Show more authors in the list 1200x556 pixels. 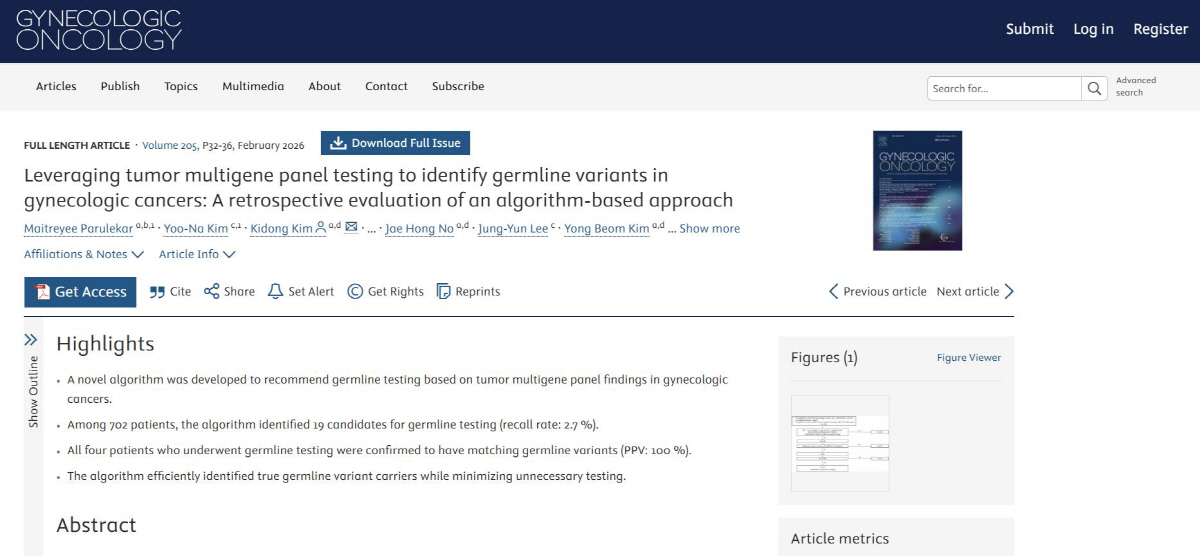(x=709, y=229)
